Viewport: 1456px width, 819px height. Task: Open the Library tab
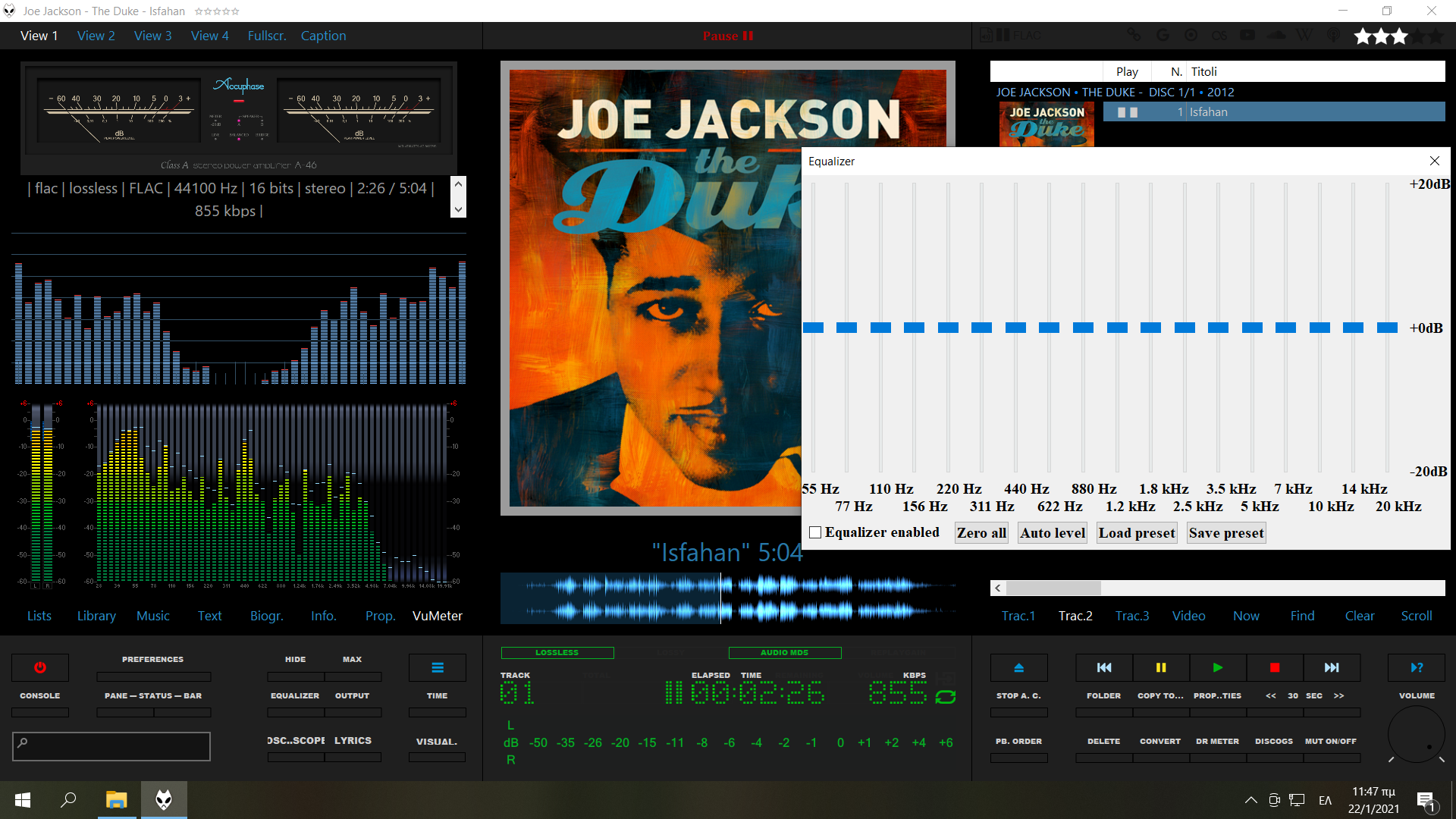coord(96,616)
